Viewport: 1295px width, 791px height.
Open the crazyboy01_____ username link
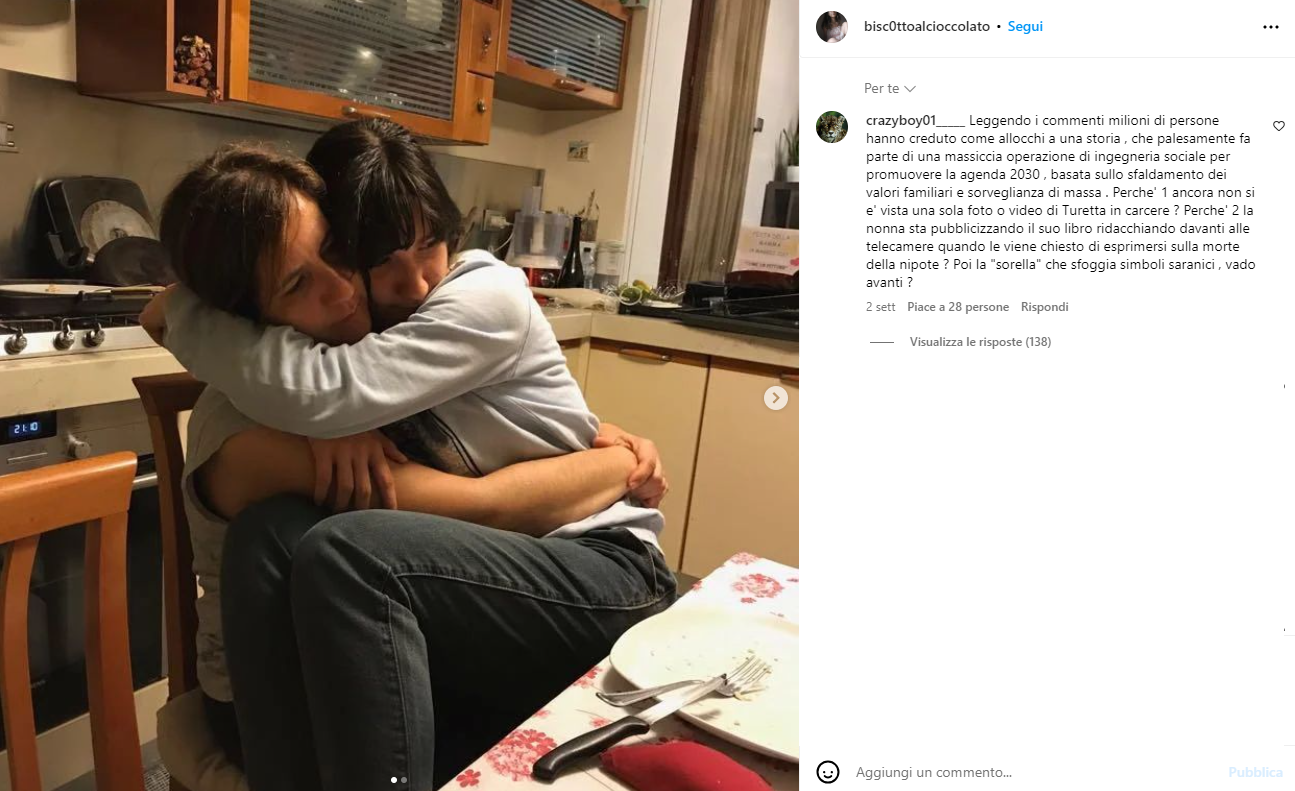tap(915, 120)
